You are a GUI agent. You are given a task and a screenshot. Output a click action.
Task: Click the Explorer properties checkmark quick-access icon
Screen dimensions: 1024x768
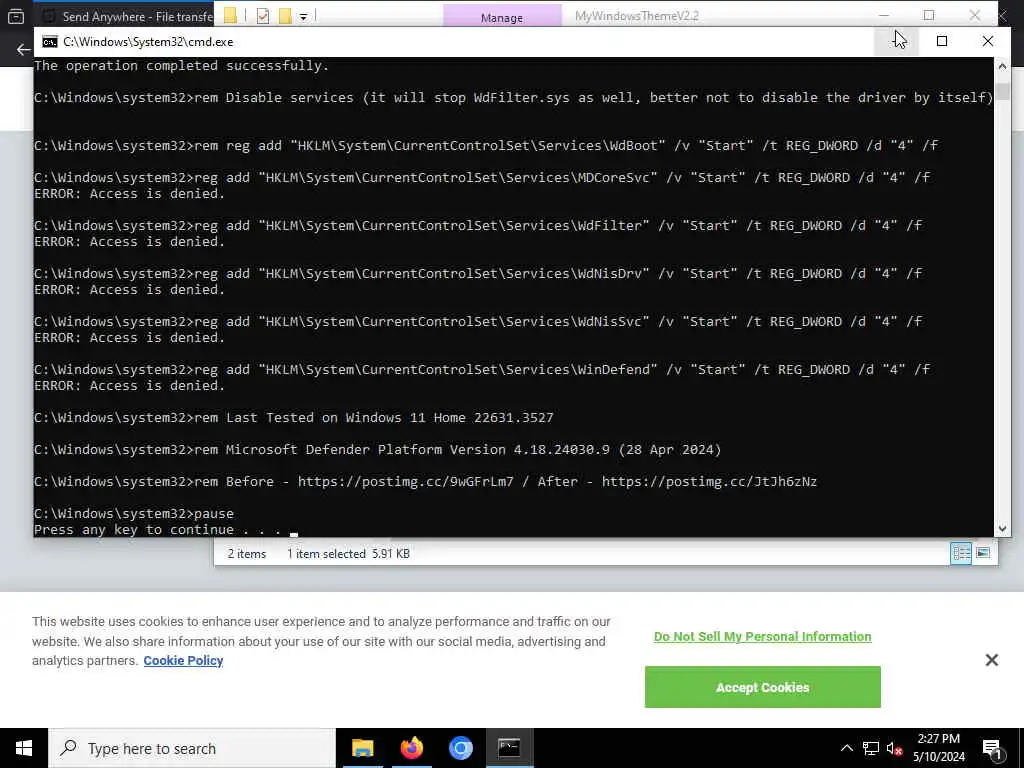[263, 16]
